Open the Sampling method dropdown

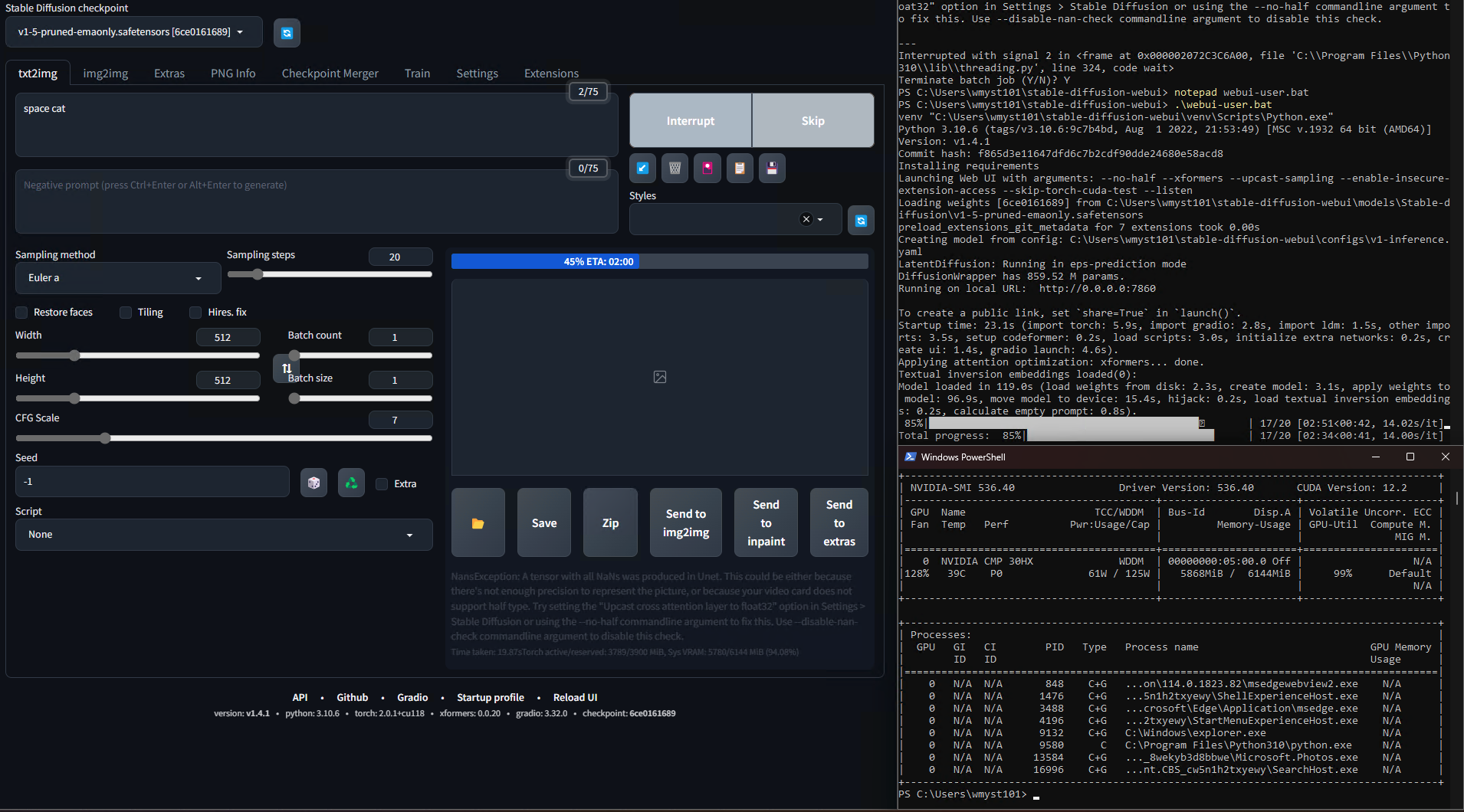[118, 278]
